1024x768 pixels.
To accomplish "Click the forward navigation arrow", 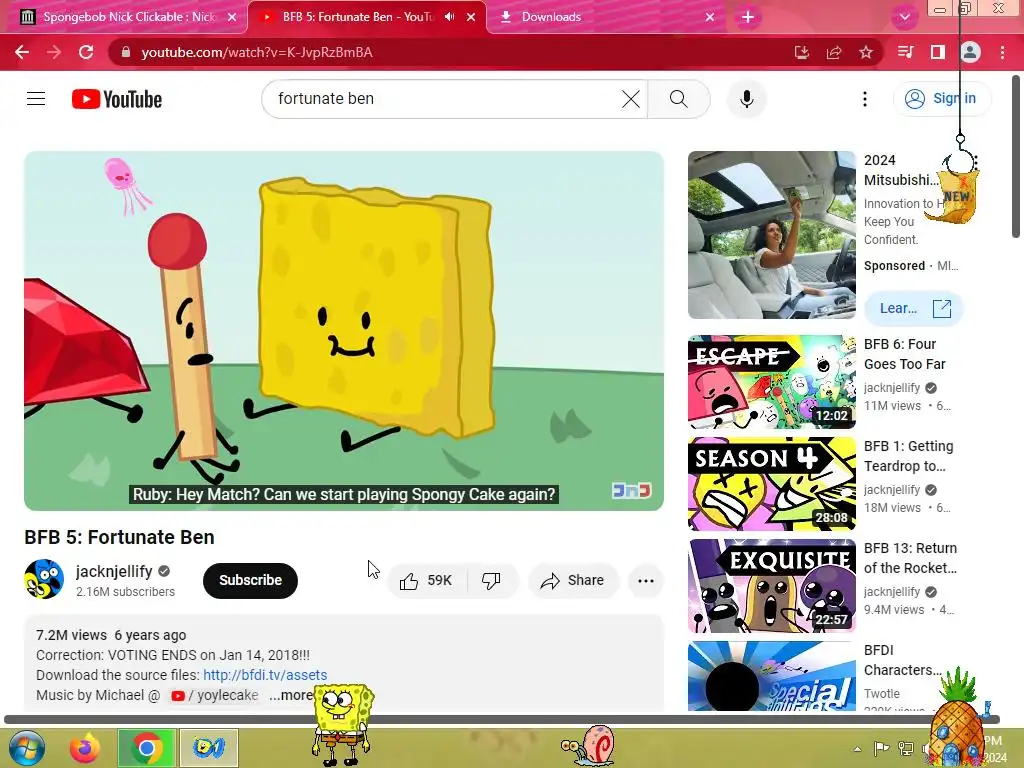I will coord(54,52).
